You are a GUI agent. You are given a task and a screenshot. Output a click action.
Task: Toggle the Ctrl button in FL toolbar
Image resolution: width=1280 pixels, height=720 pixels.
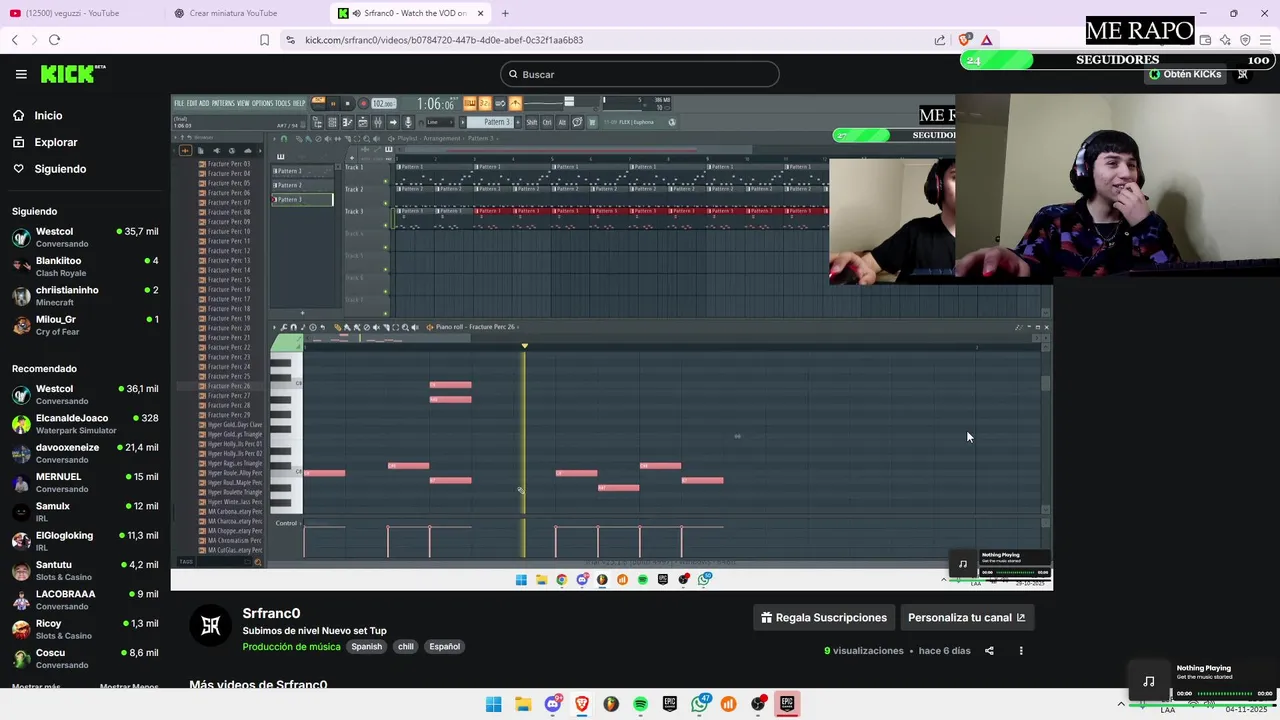click(x=547, y=122)
